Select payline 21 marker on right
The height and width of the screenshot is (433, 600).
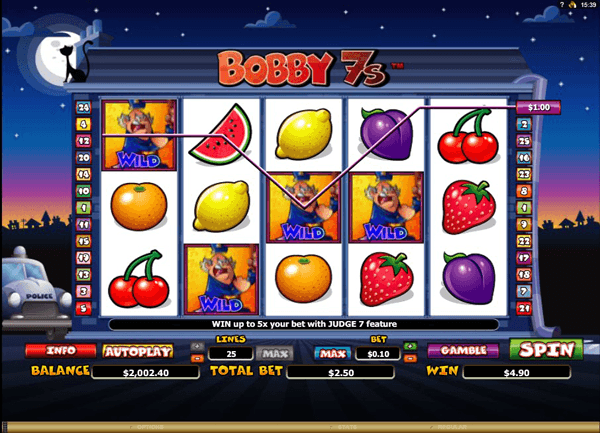point(524,308)
